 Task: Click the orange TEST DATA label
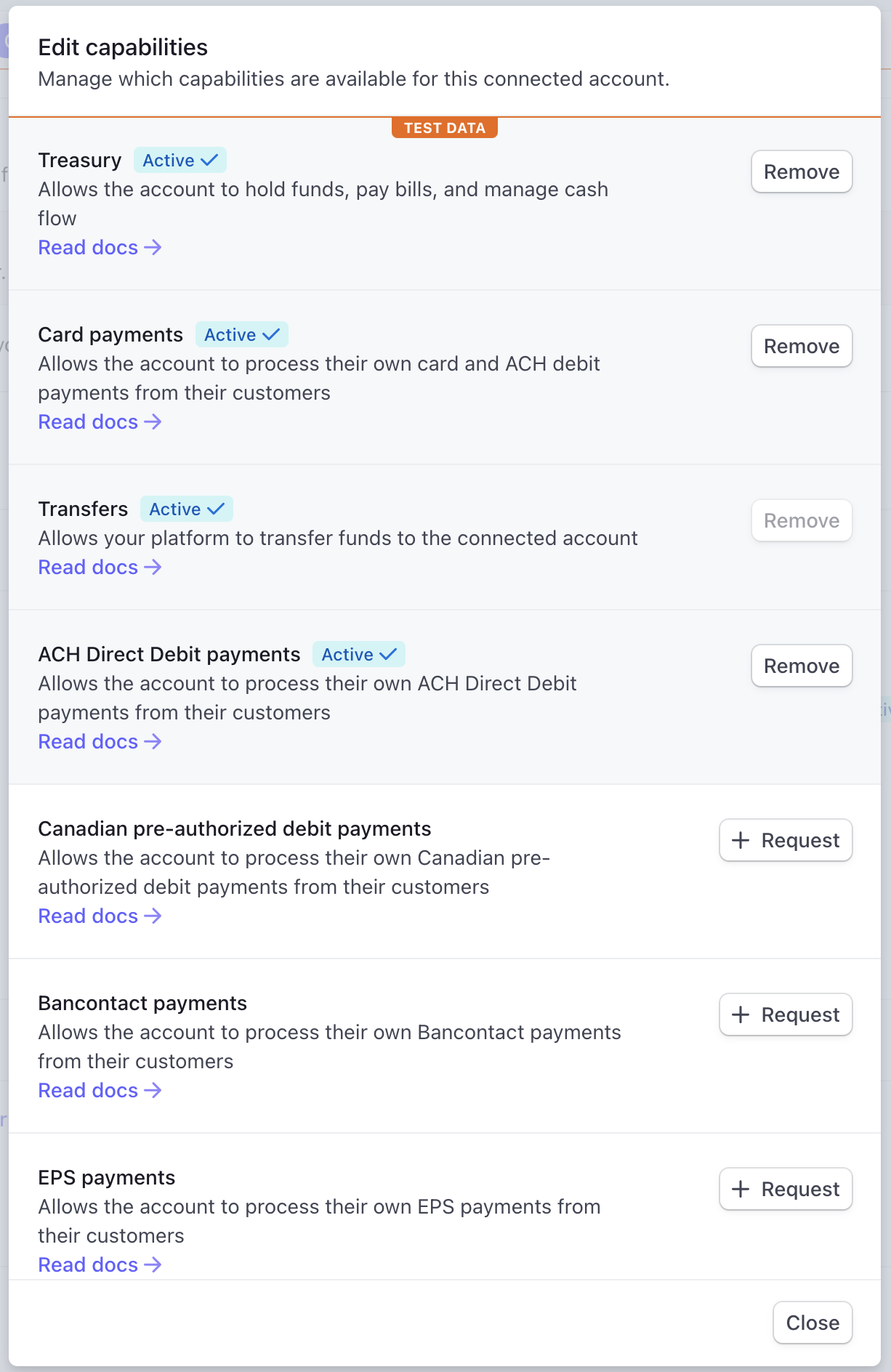coord(445,128)
